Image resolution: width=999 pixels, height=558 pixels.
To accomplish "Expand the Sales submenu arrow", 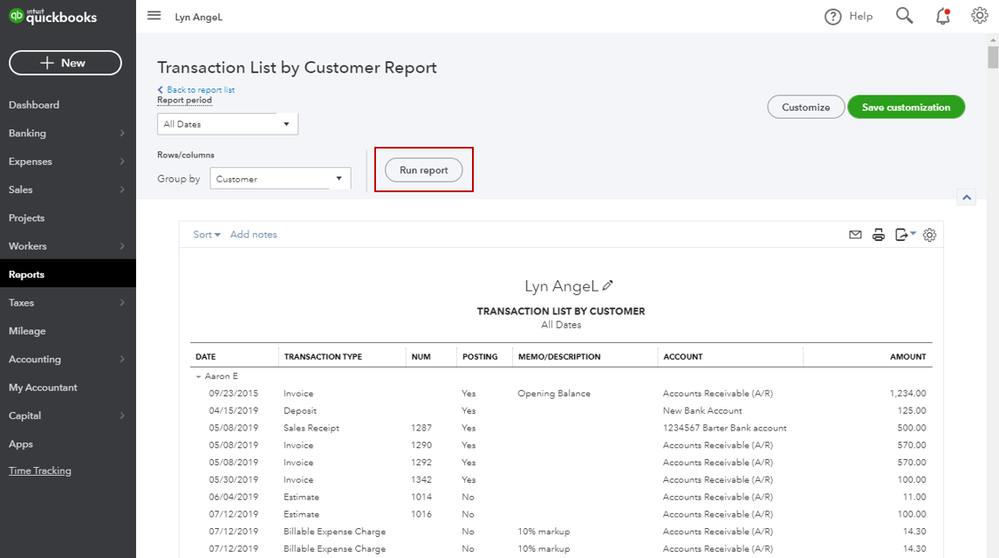I will 122,189.
